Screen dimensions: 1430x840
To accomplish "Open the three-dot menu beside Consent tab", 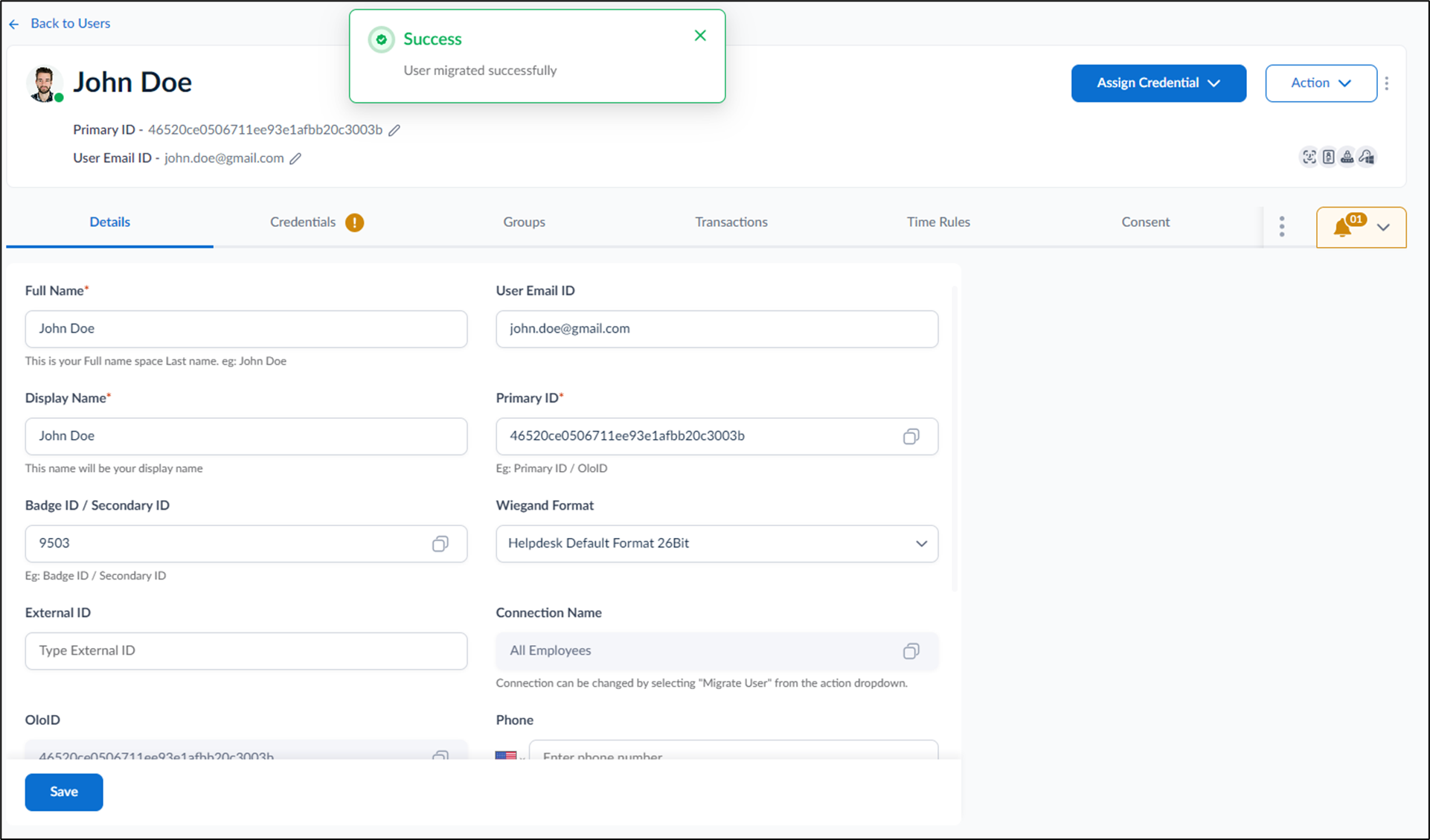I will point(1282,227).
